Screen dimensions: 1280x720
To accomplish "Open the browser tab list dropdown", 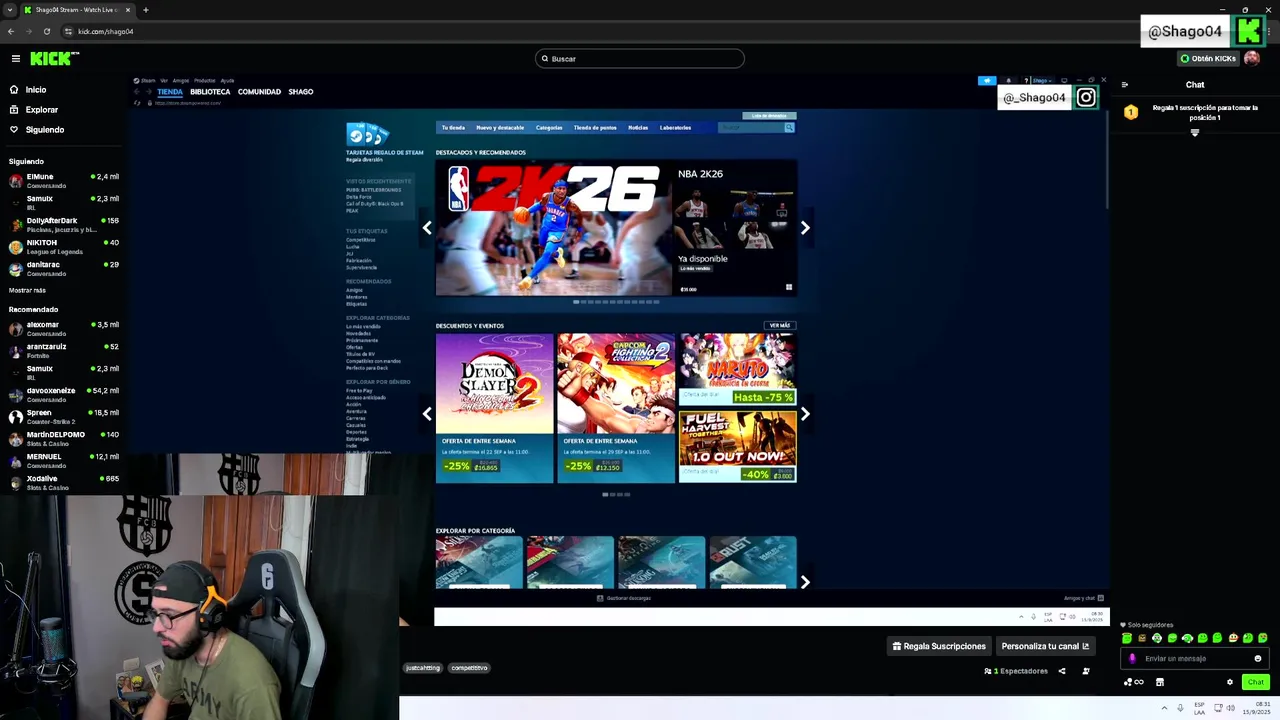I will pyautogui.click(x=9, y=10).
